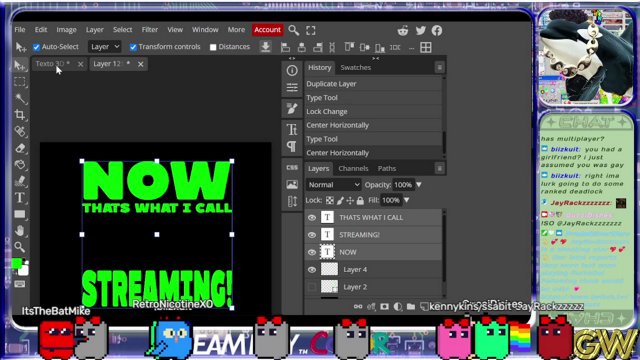
Task: Toggle lock all padlock icon
Action: (x=360, y=200)
